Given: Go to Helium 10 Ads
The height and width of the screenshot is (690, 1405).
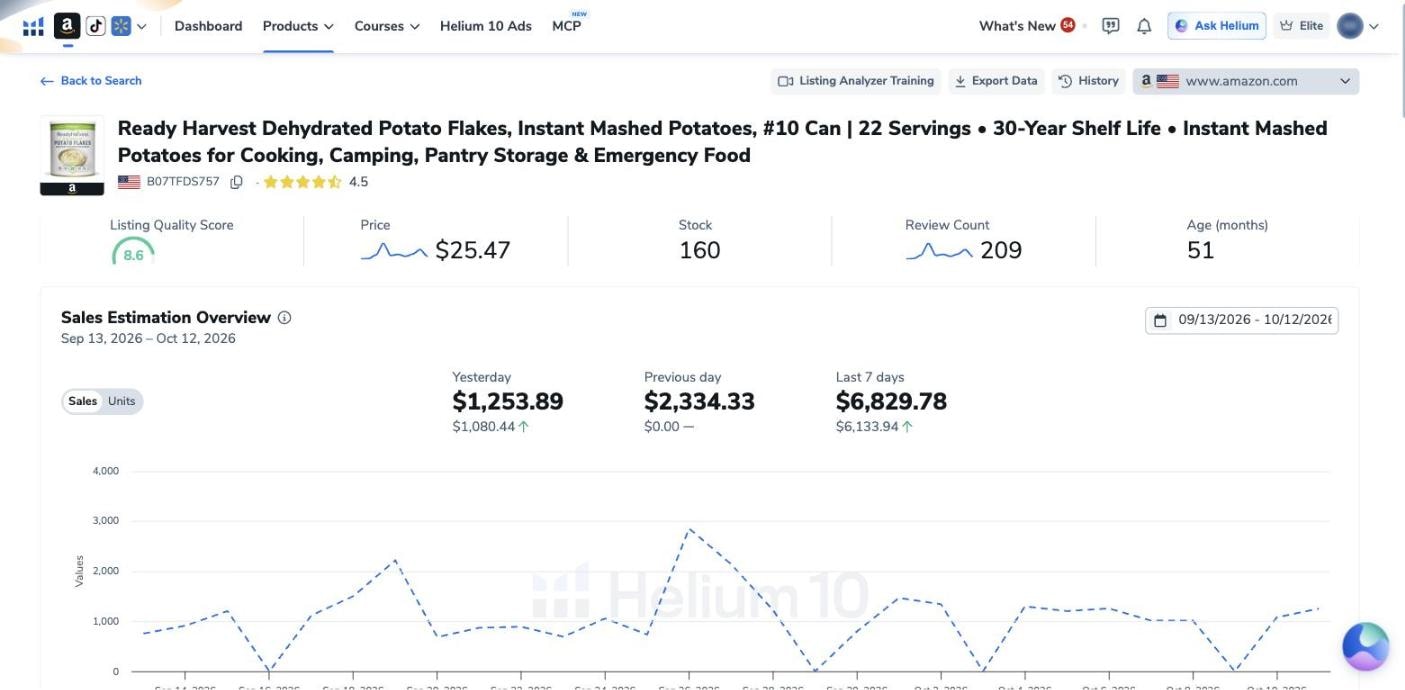Looking at the screenshot, I should 486,26.
